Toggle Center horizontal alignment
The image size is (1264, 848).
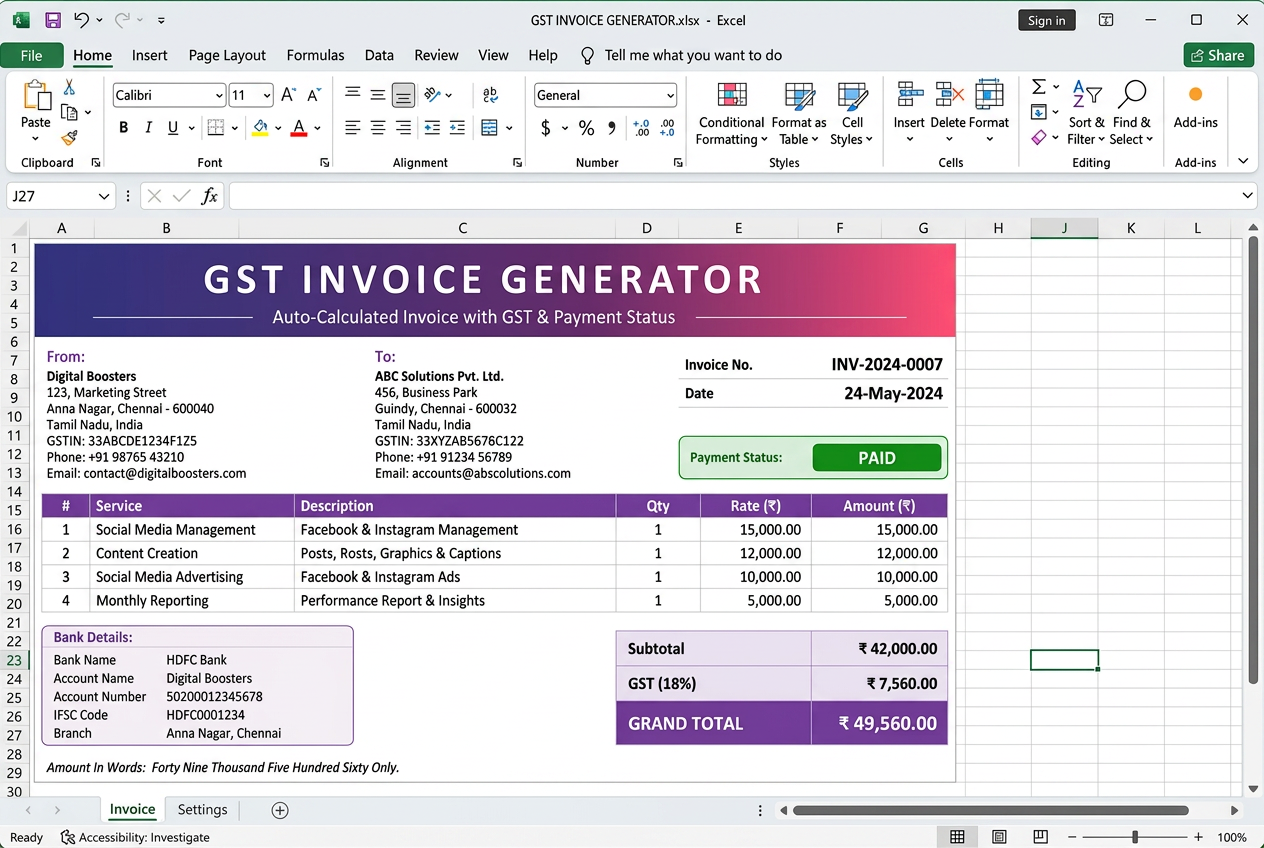click(378, 127)
